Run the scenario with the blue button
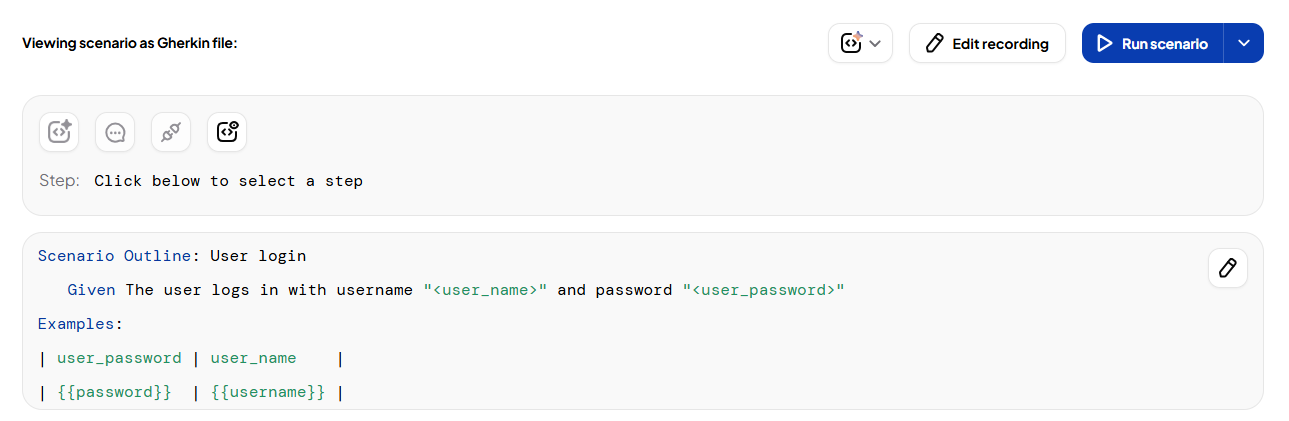This screenshot has height=421, width=1289. pos(1152,44)
